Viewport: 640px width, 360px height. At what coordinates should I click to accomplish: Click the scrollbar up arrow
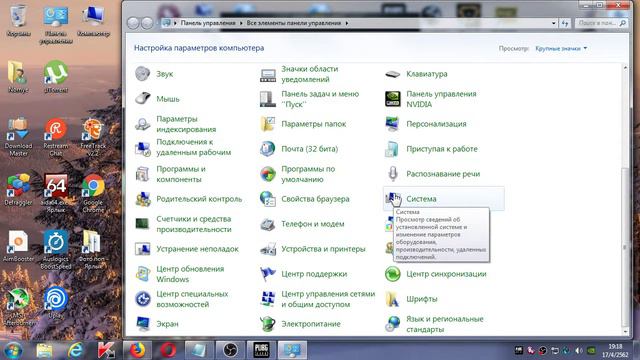[x=624, y=67]
